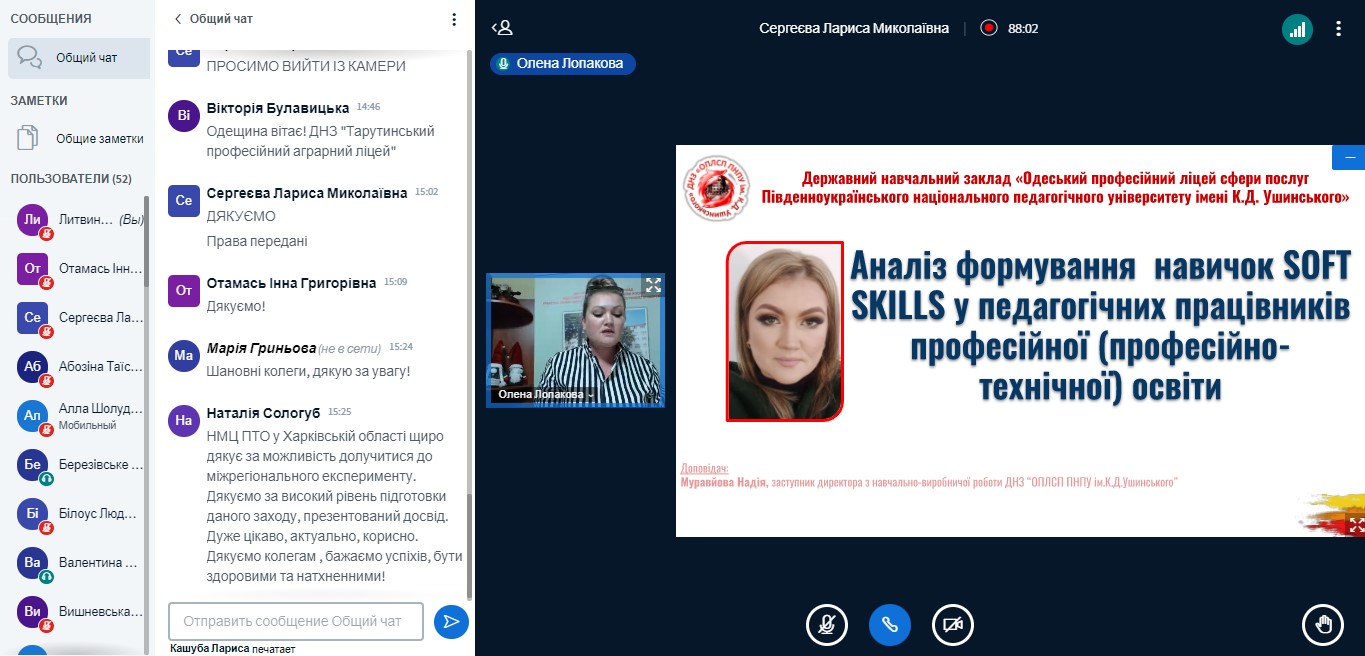Viewport: 1365px width, 656px height.
Task: Unmute the microphone in bottom controls
Action: [827, 625]
